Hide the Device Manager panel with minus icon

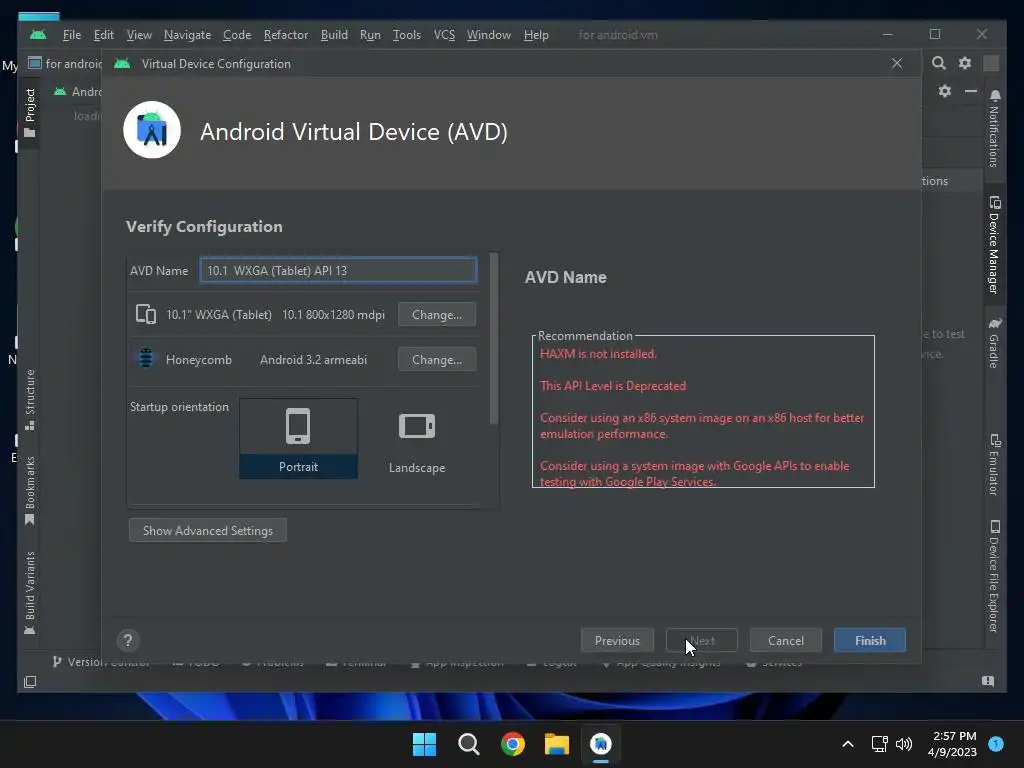[971, 91]
